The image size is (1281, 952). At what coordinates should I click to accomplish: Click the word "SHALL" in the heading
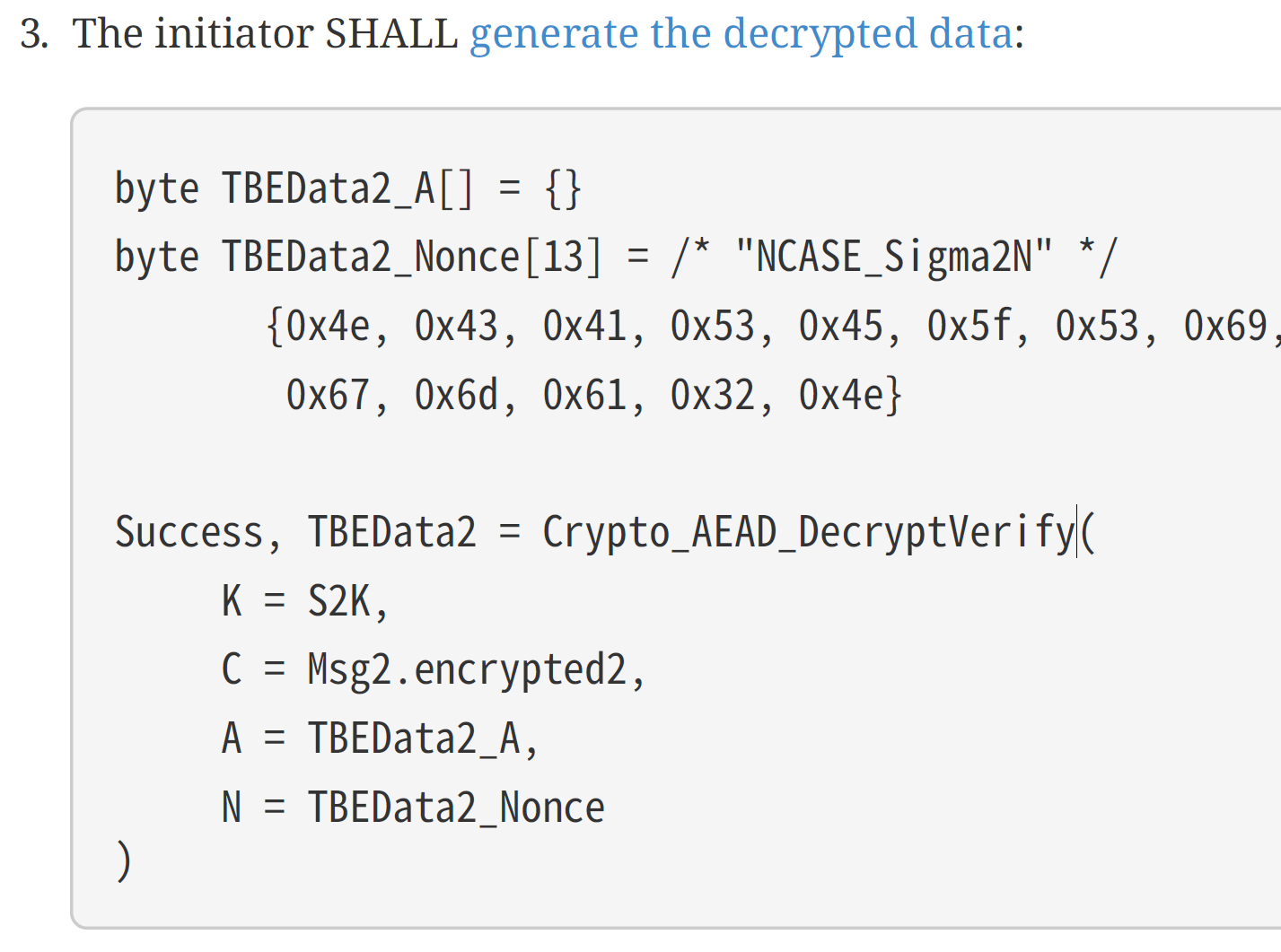click(390, 34)
